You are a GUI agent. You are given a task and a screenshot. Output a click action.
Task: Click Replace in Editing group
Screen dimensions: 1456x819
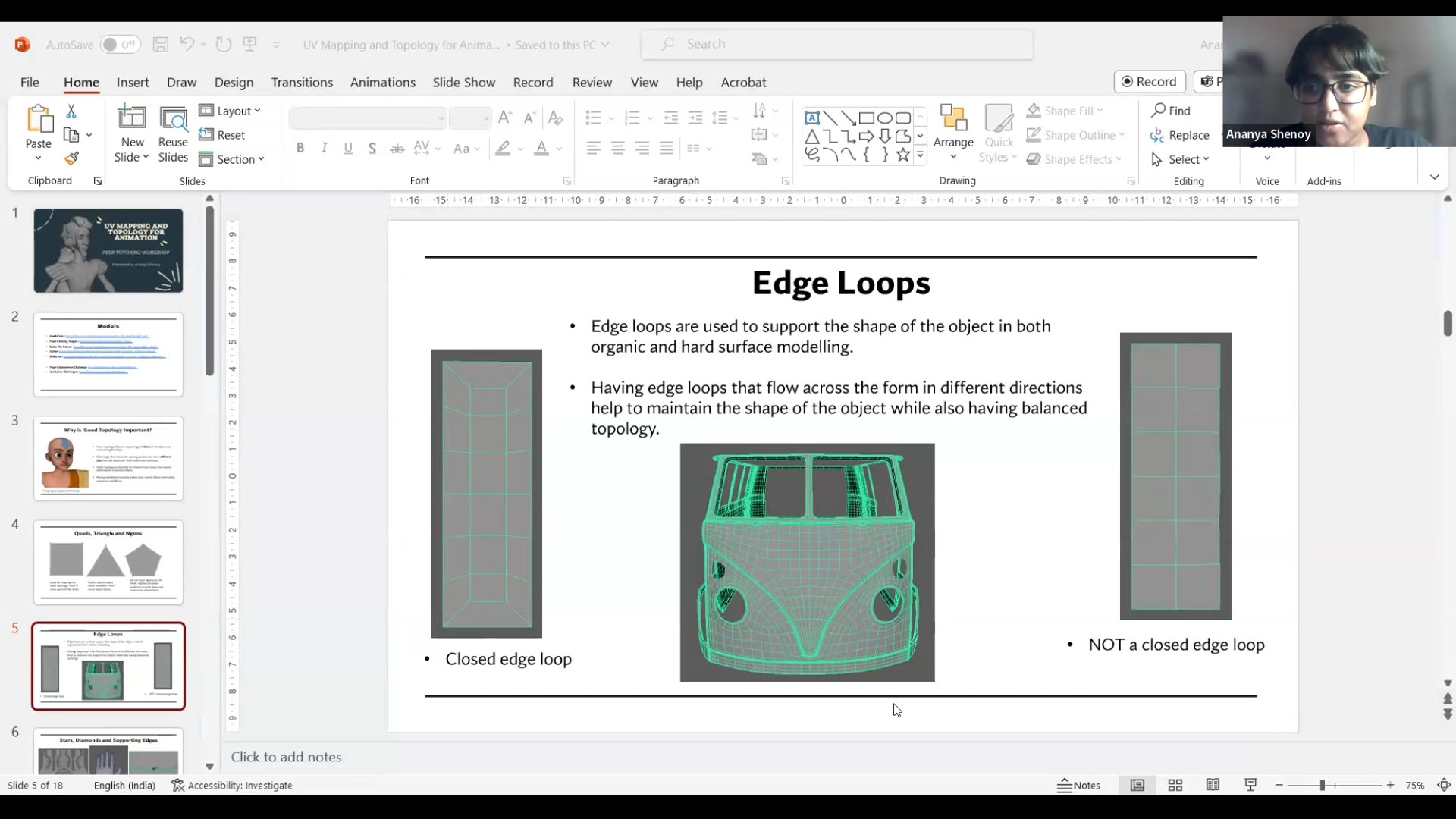(1180, 135)
